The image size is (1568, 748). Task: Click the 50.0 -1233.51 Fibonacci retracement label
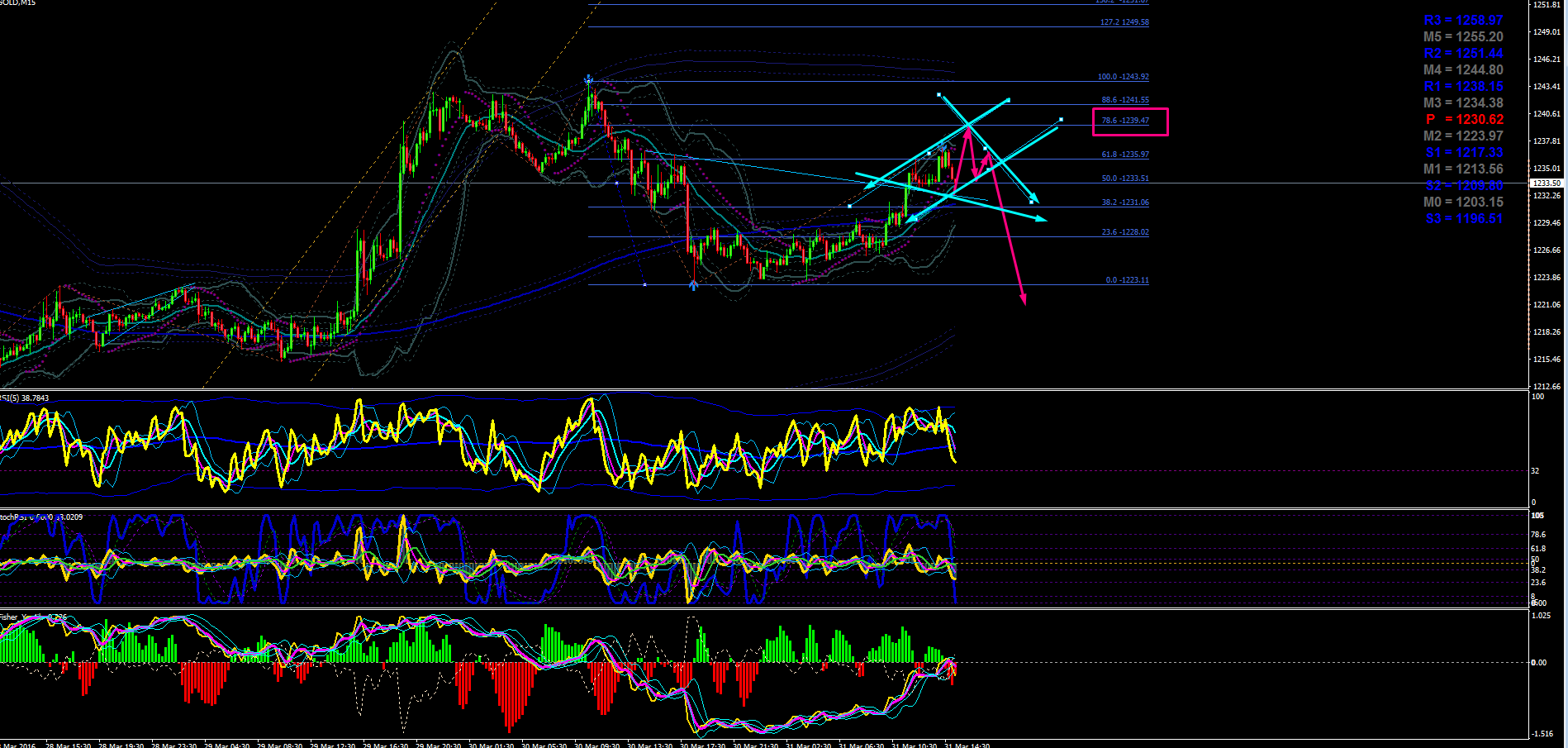(x=1125, y=179)
